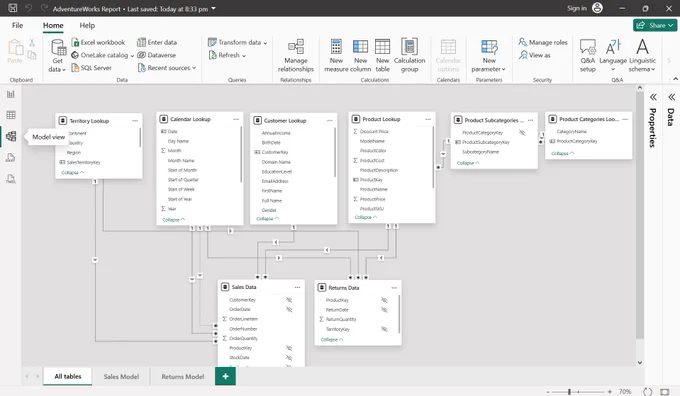Create a New table
Image resolution: width=680 pixels, height=396 pixels.
tap(382, 56)
